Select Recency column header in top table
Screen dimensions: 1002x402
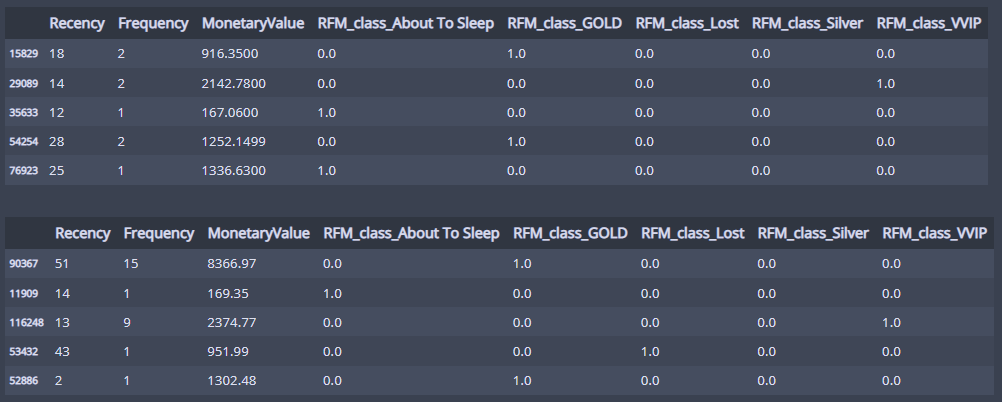77,24
